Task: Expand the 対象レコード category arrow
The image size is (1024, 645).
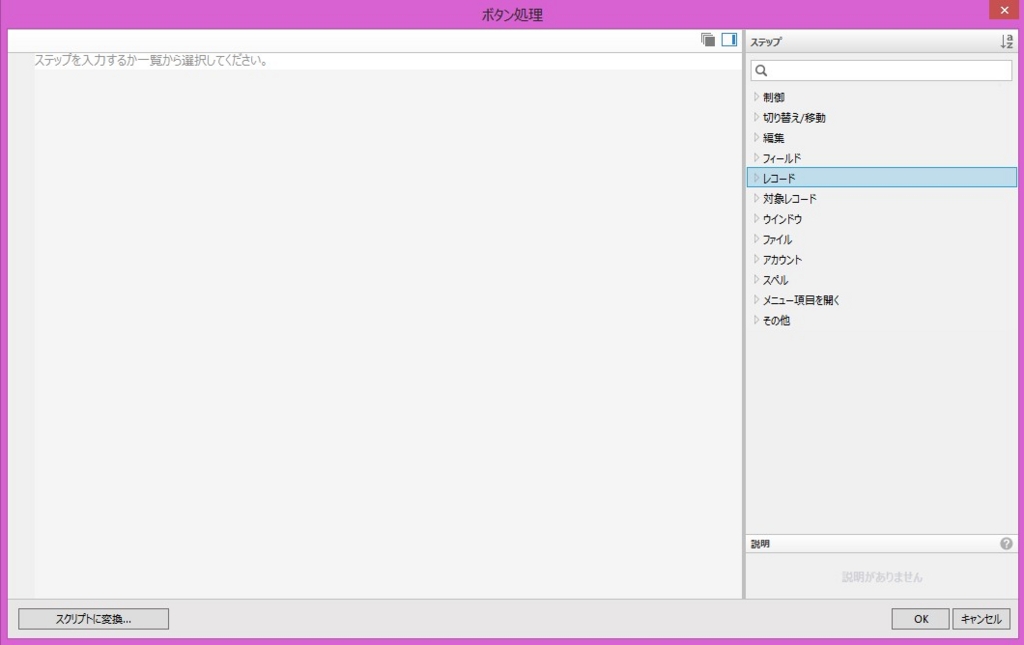Action: [x=756, y=198]
